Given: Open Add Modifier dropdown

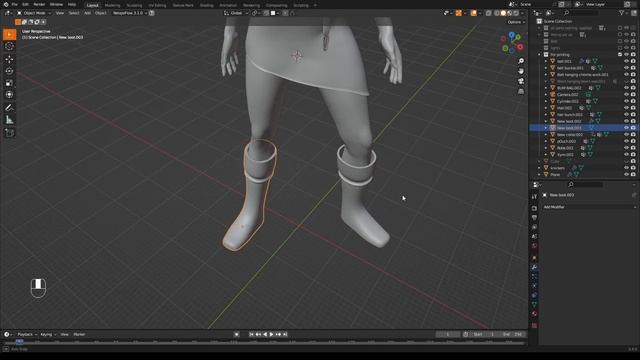Looking at the screenshot, I should (589, 207).
